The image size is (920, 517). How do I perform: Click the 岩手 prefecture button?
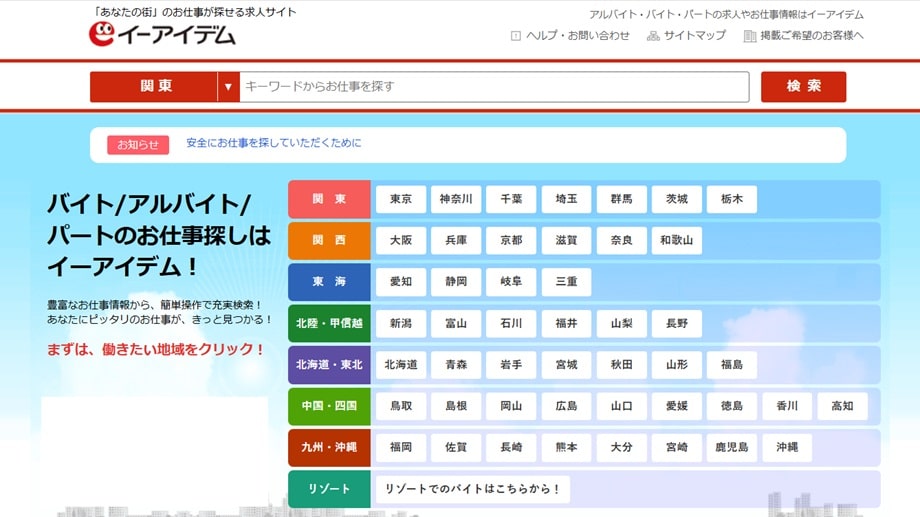pos(511,364)
